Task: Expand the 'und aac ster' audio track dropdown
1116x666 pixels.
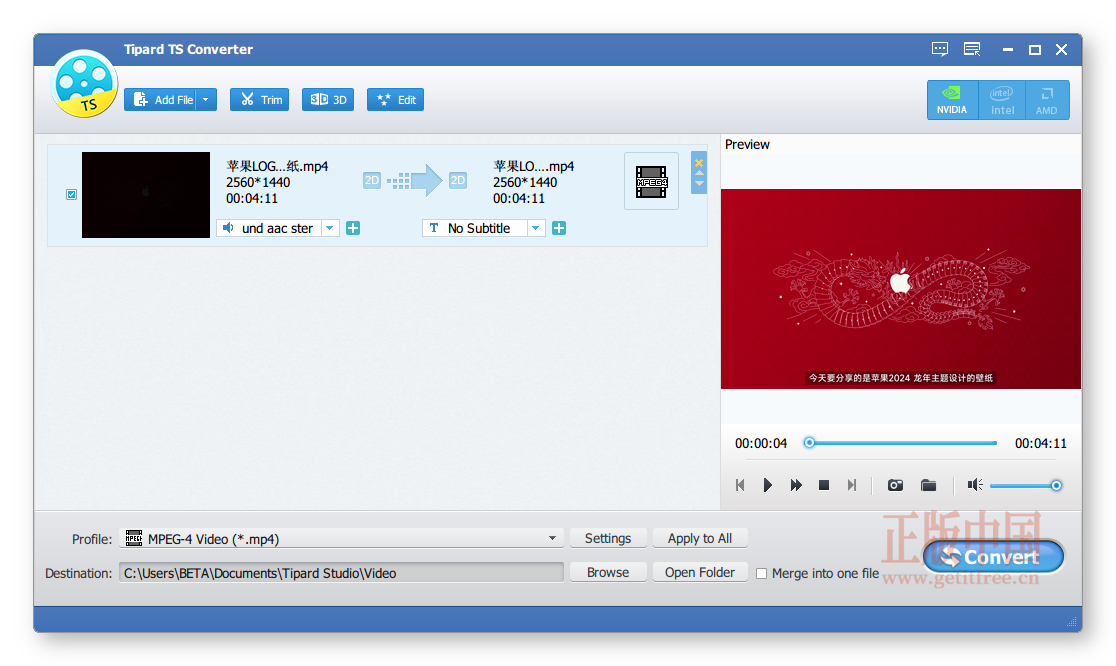Action: [x=330, y=228]
